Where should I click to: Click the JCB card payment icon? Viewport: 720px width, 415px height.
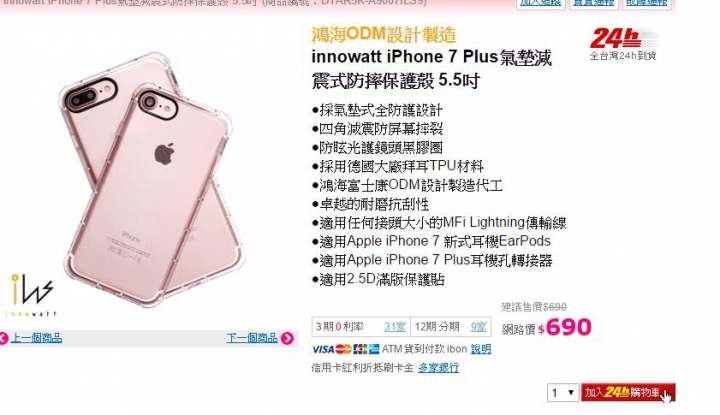pos(360,349)
